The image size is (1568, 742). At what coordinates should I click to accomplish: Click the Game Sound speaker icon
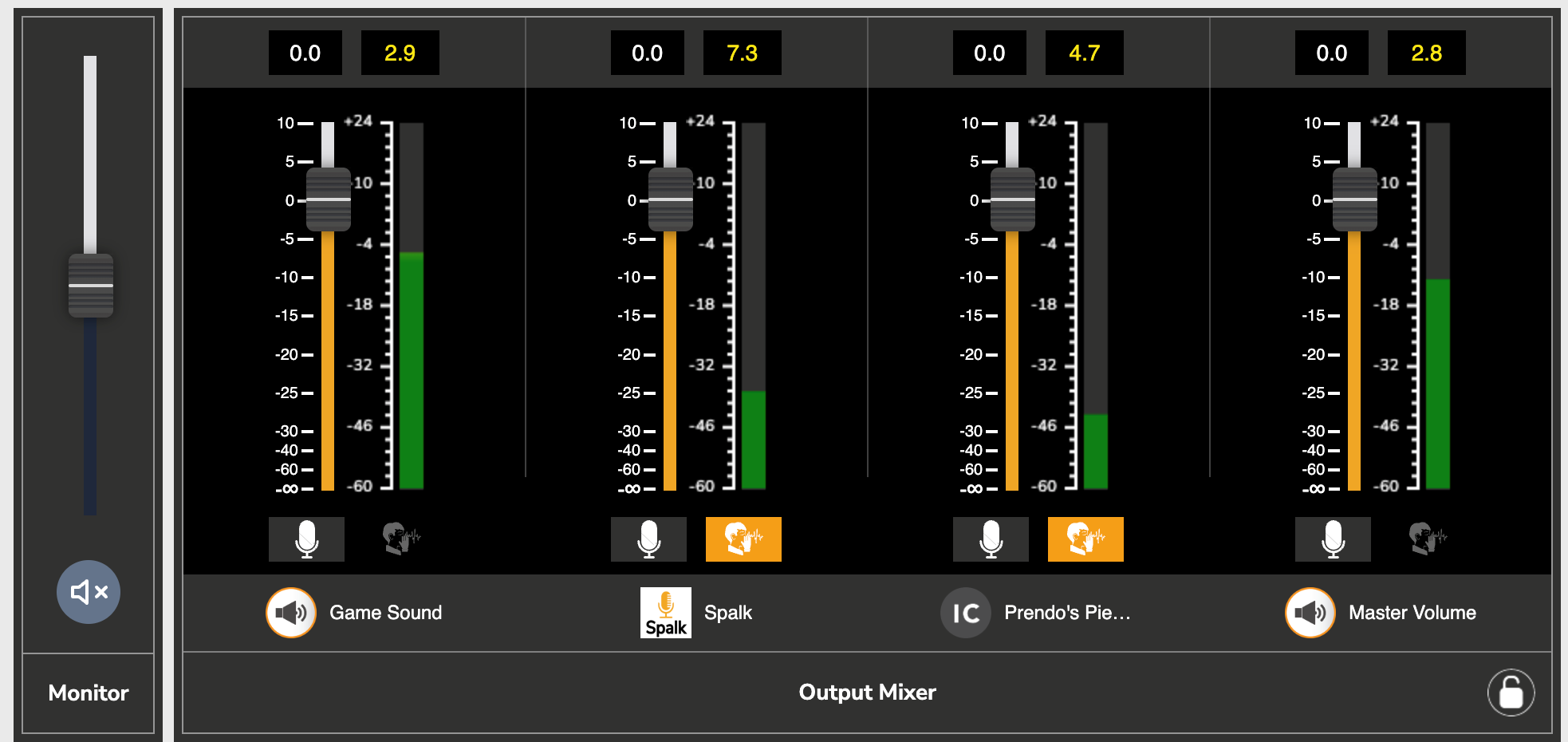291,613
